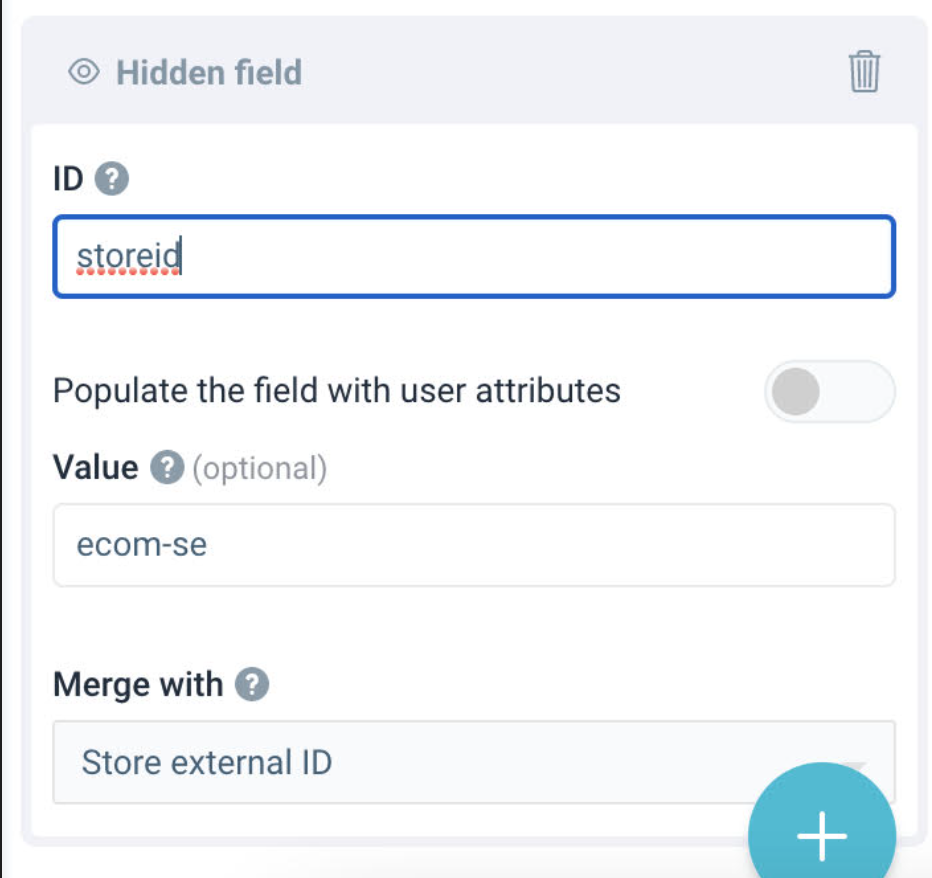932x878 pixels.
Task: Delete the hidden field with trash icon
Action: (864, 71)
